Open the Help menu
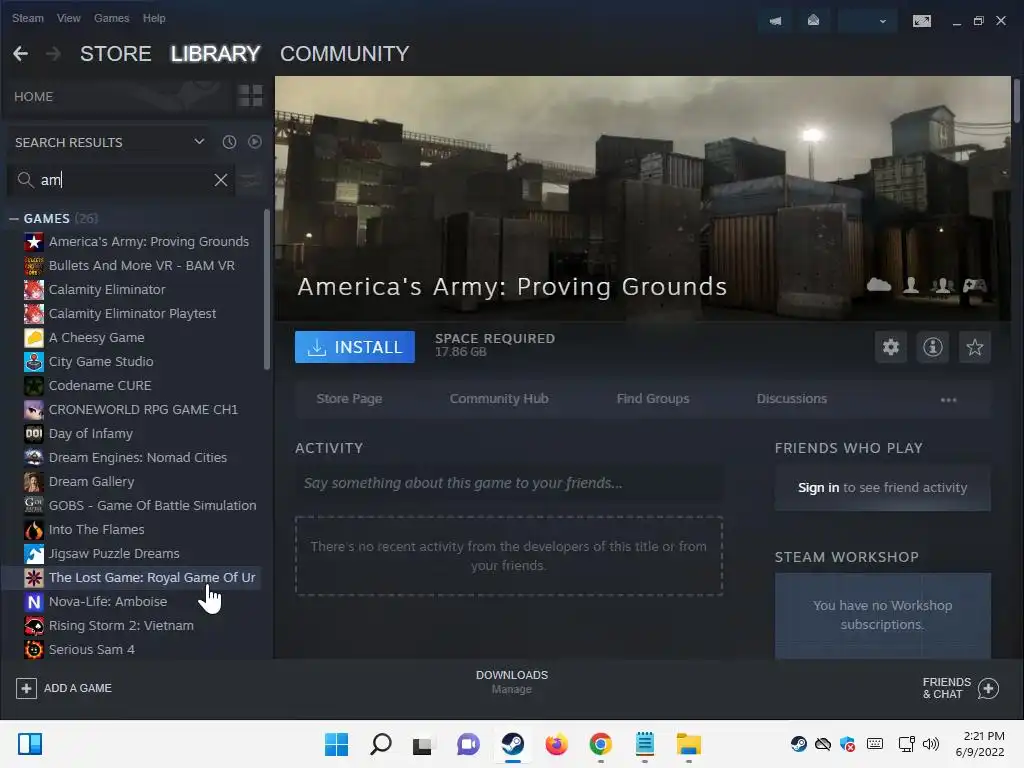1024x768 pixels. click(154, 18)
